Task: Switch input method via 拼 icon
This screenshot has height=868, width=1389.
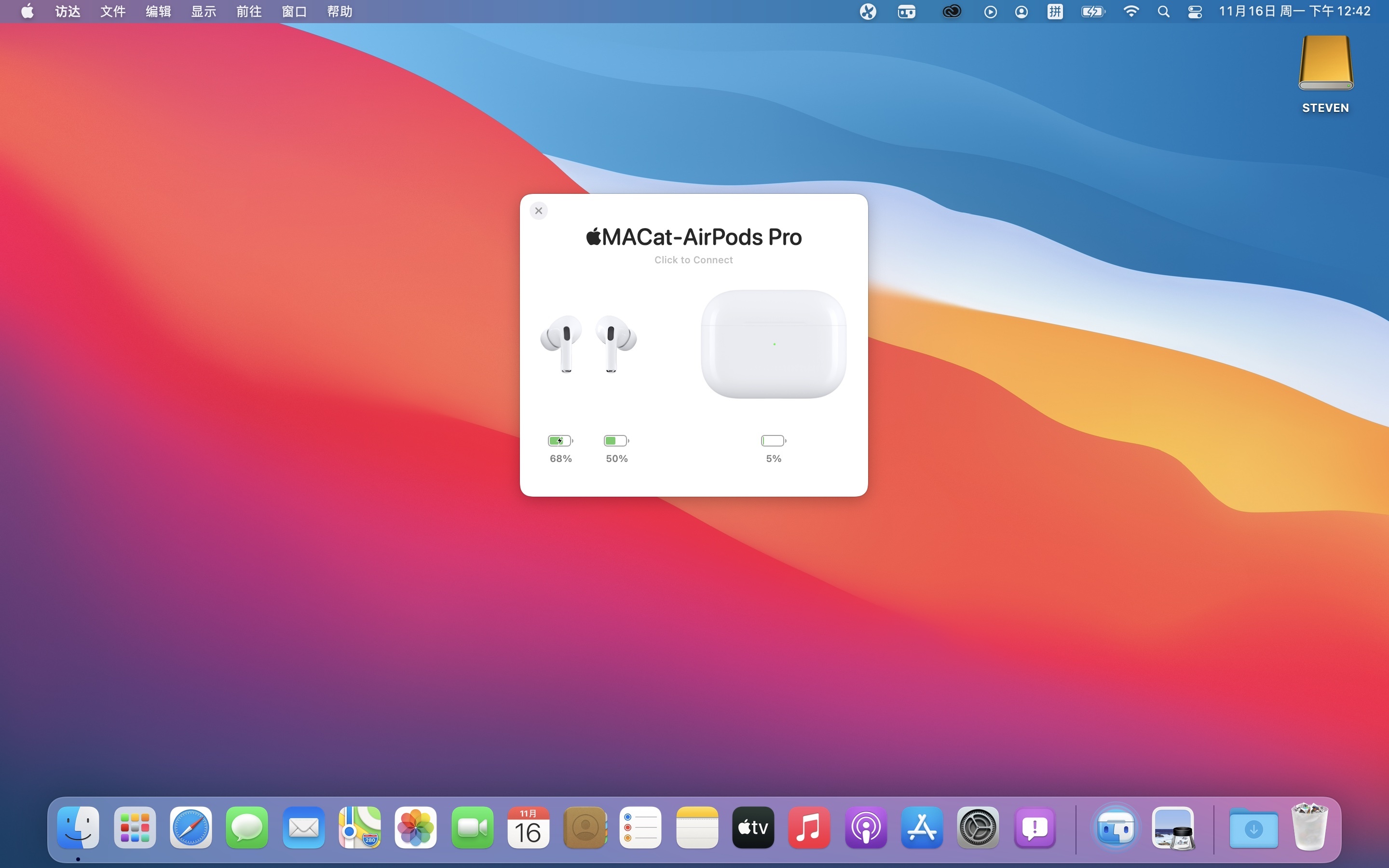Action: [x=1055, y=12]
